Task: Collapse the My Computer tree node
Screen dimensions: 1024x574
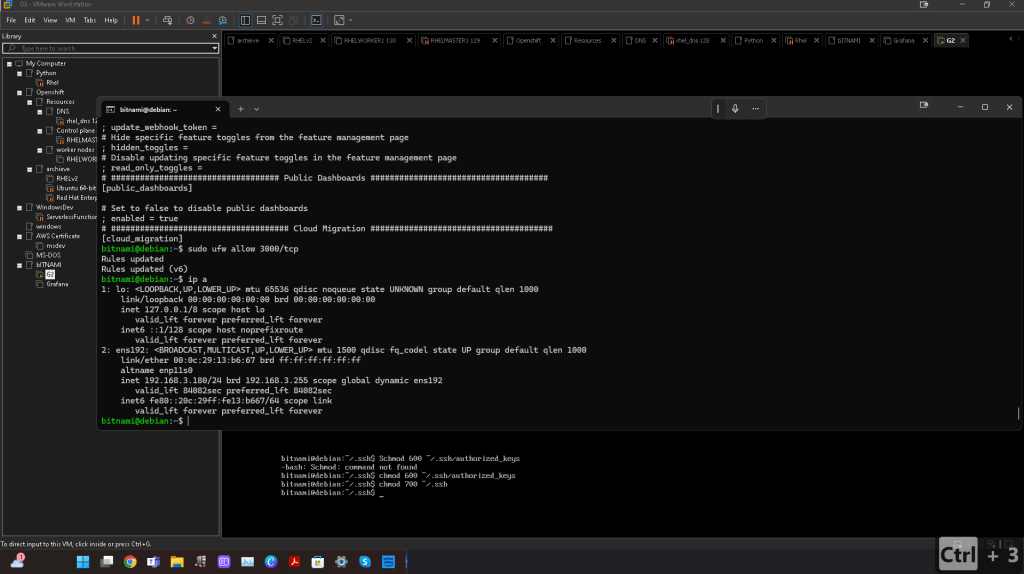Action: (x=9, y=63)
